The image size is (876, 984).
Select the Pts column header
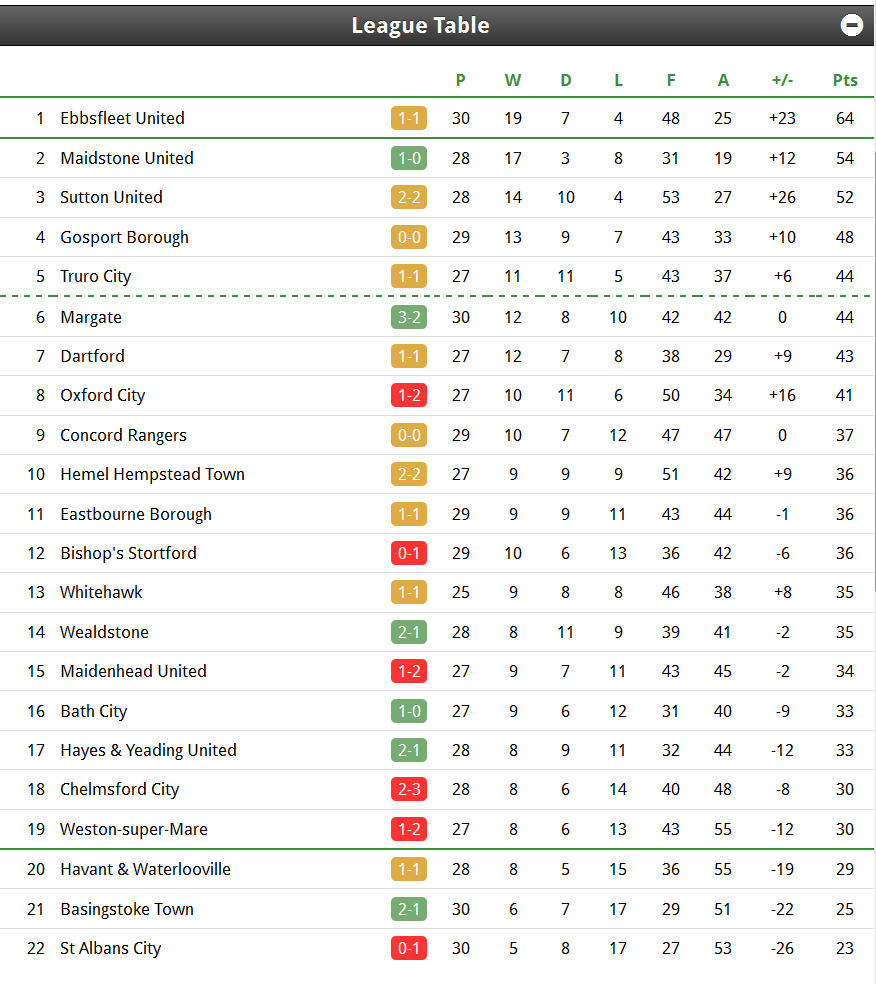click(x=845, y=80)
